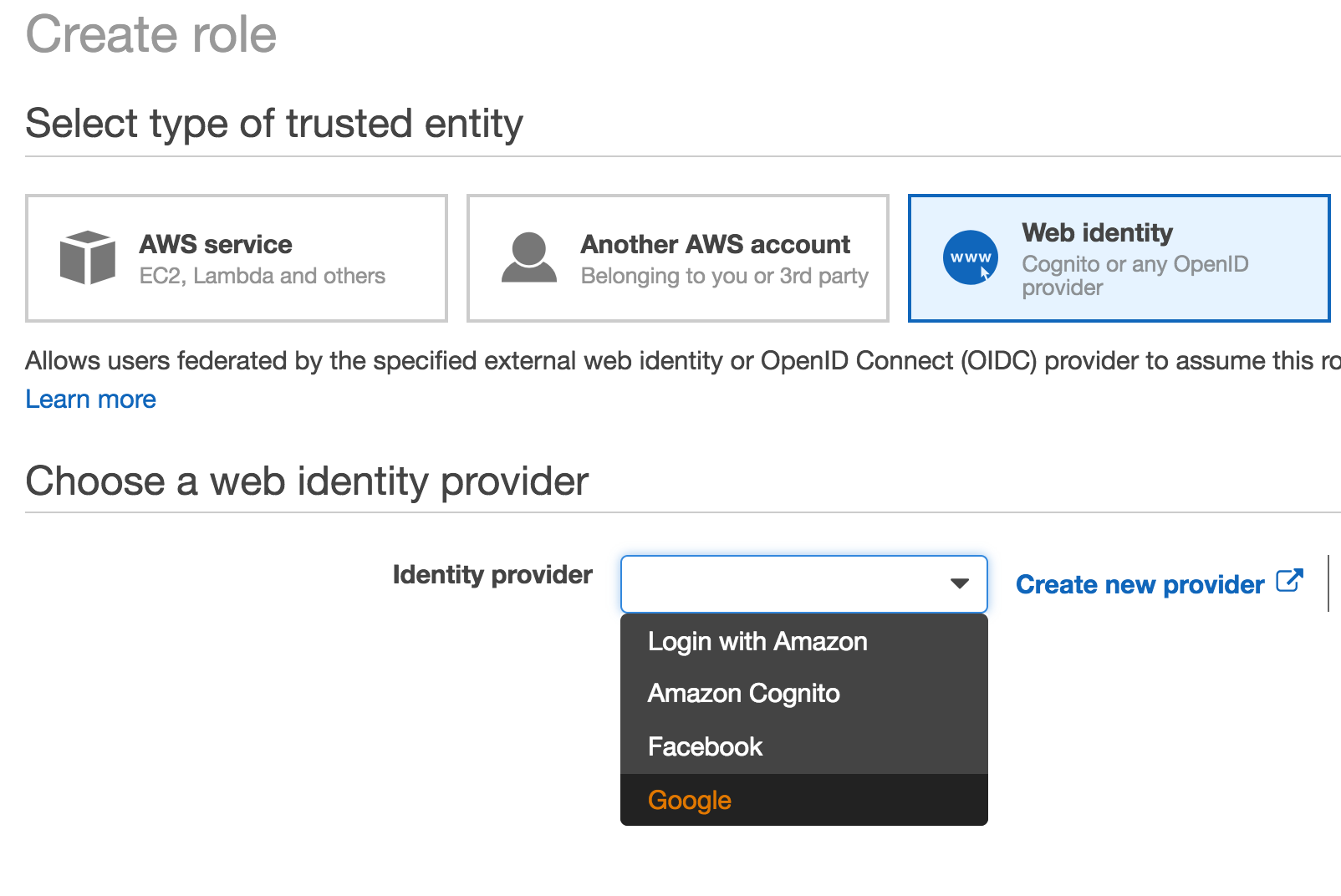
Task: Choose Login with Amazon from the list
Action: (x=757, y=641)
